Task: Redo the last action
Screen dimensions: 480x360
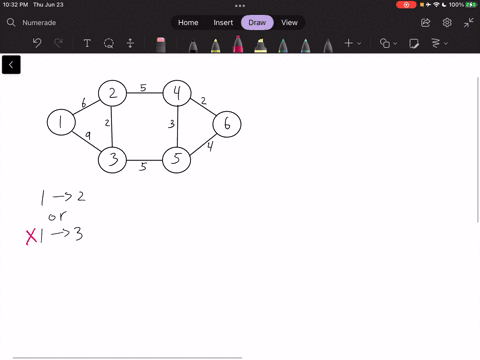Action: pyautogui.click(x=58, y=43)
